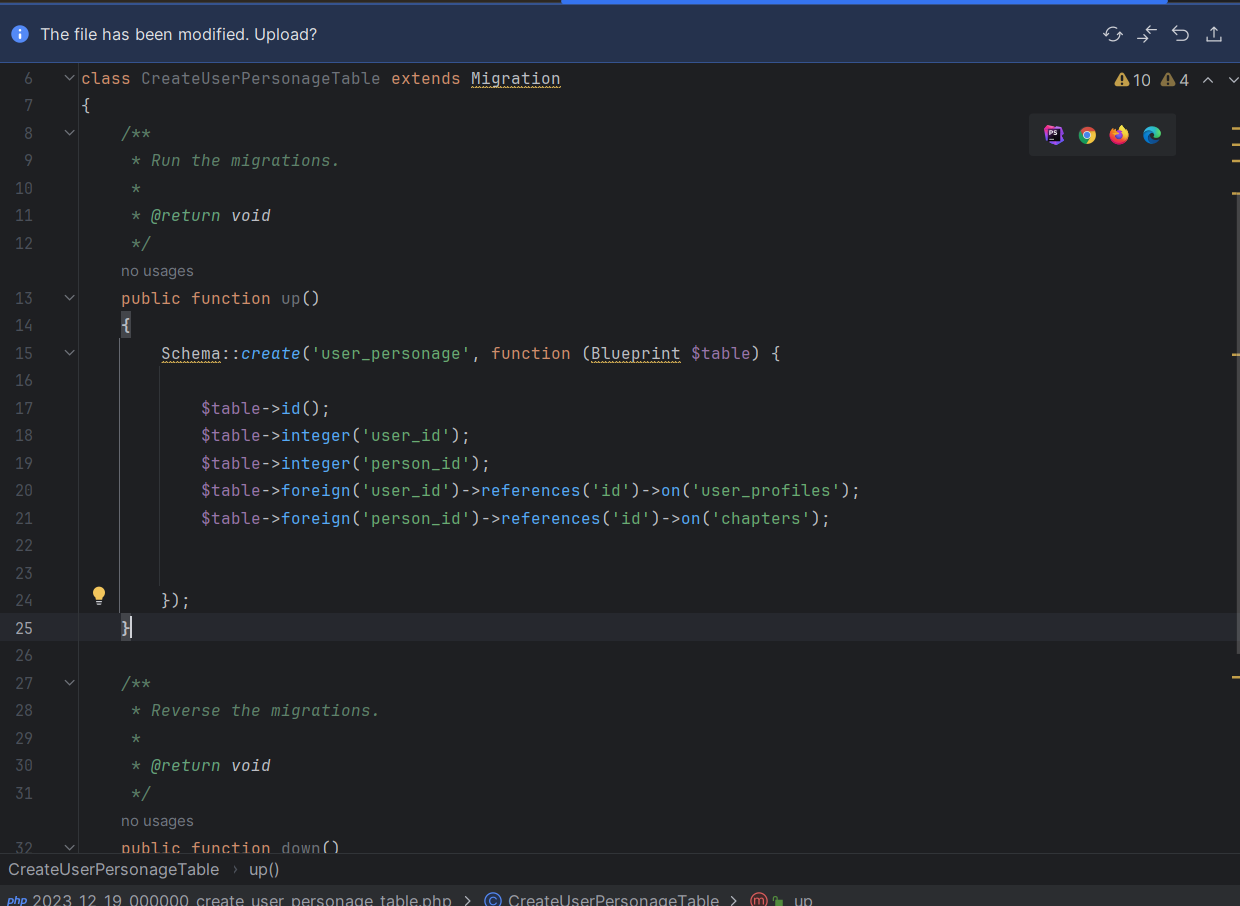The image size is (1240, 906).
Task: Click the sync/refresh icon in notification bar
Action: 1112,34
